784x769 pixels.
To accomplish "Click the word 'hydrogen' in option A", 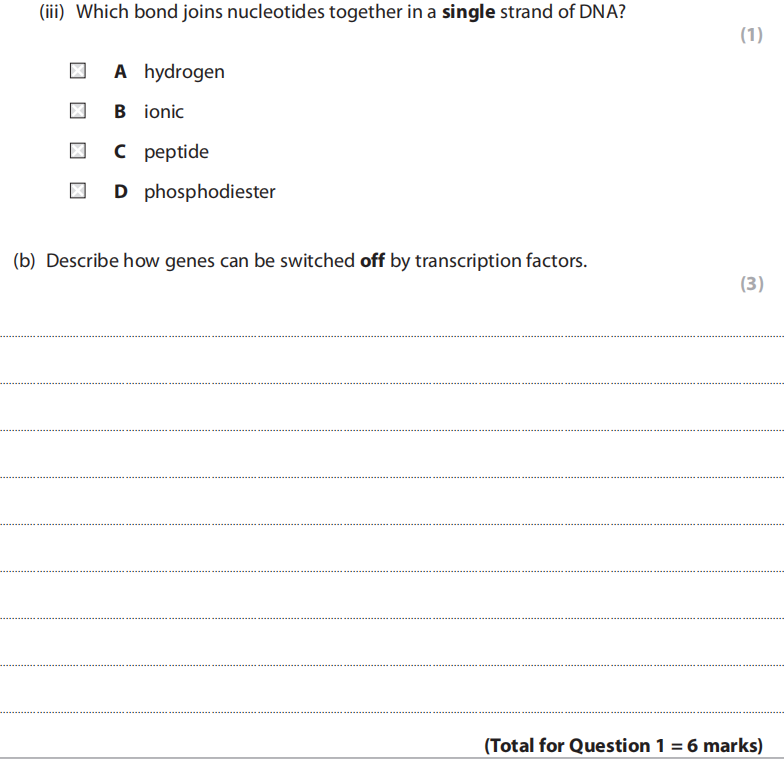I will click(184, 72).
